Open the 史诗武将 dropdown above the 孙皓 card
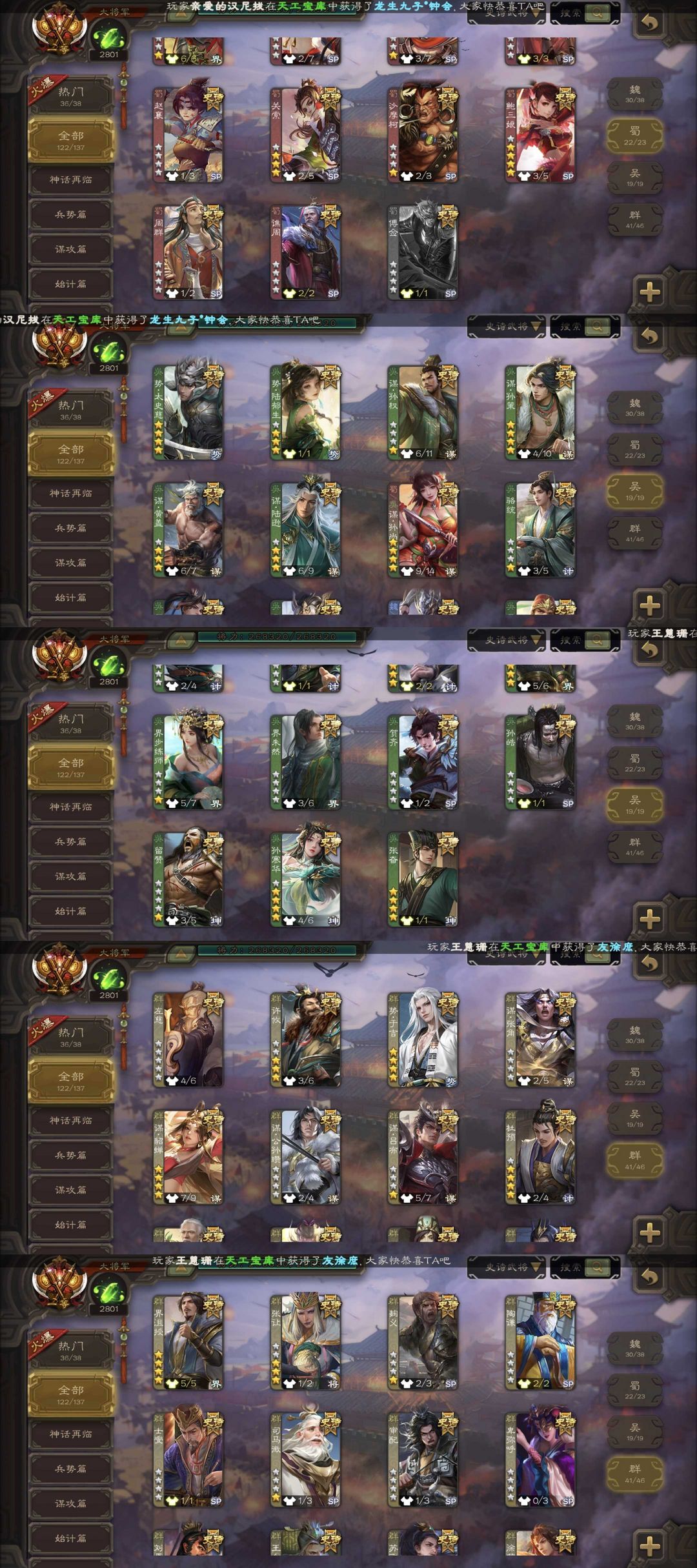 click(x=507, y=639)
